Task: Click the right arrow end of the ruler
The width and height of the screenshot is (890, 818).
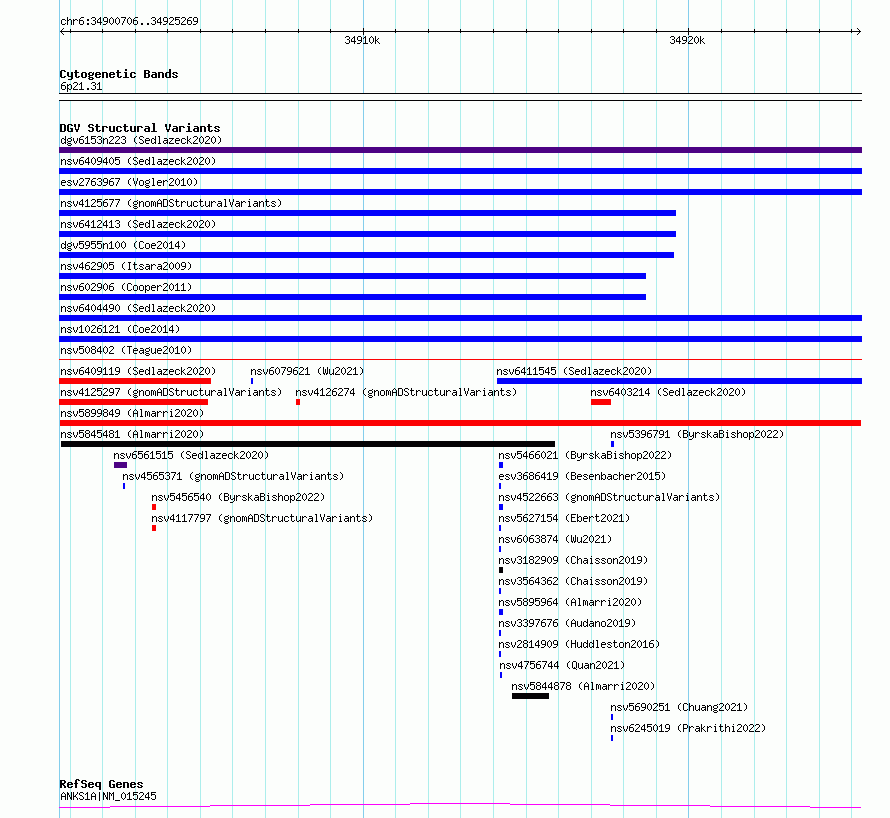Action: click(x=858, y=32)
